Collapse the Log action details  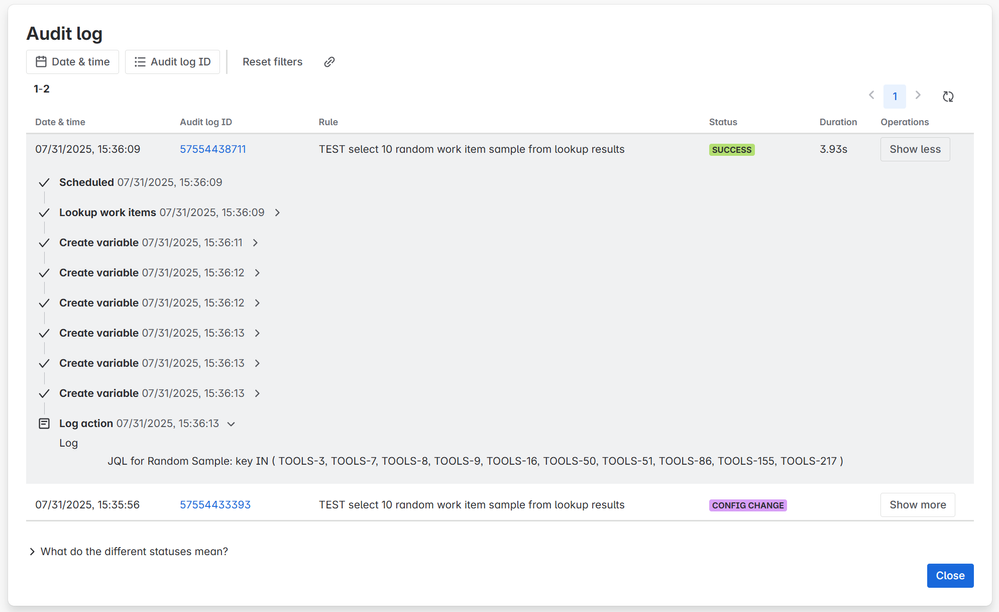231,423
